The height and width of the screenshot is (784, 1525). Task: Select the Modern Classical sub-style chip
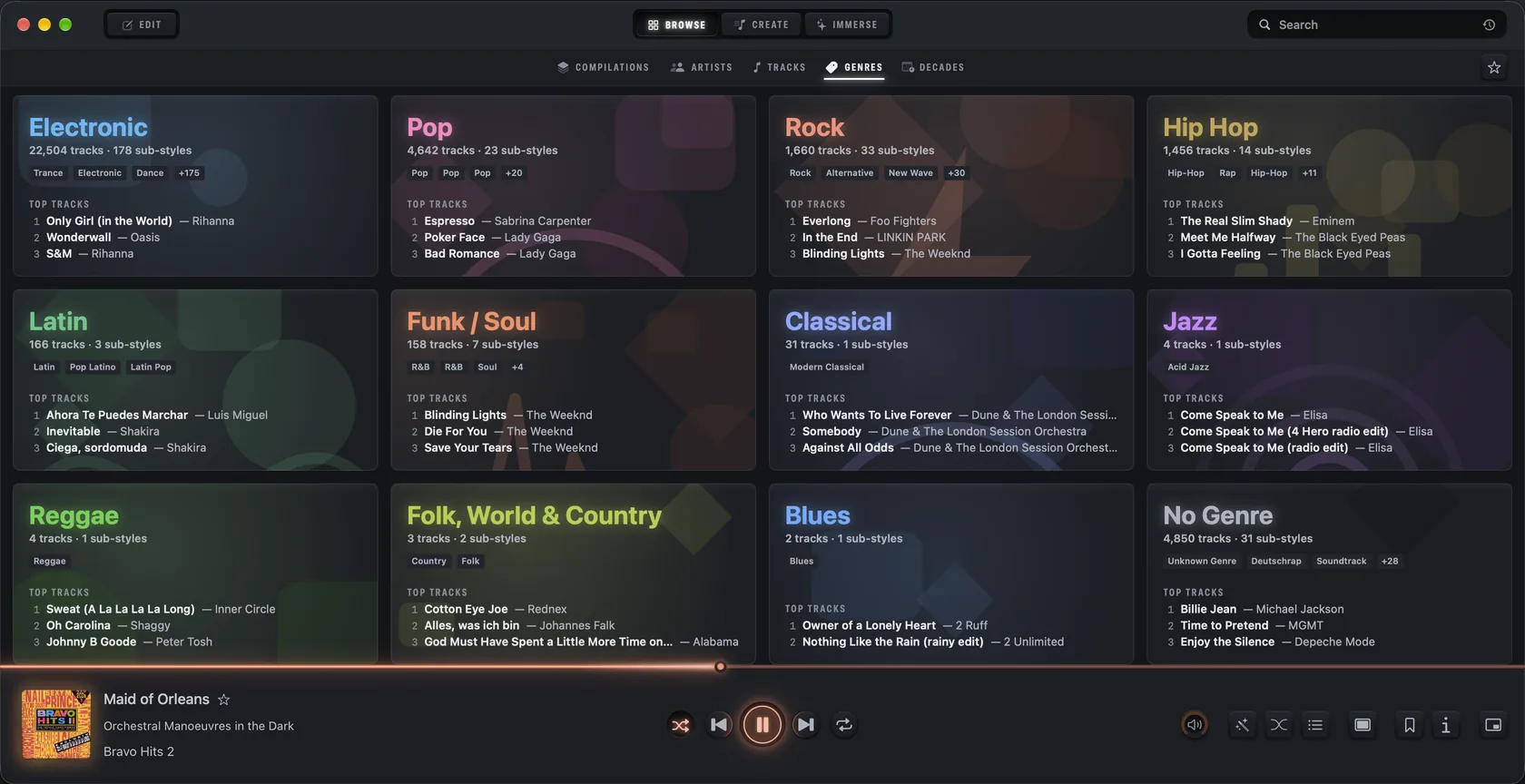click(826, 367)
